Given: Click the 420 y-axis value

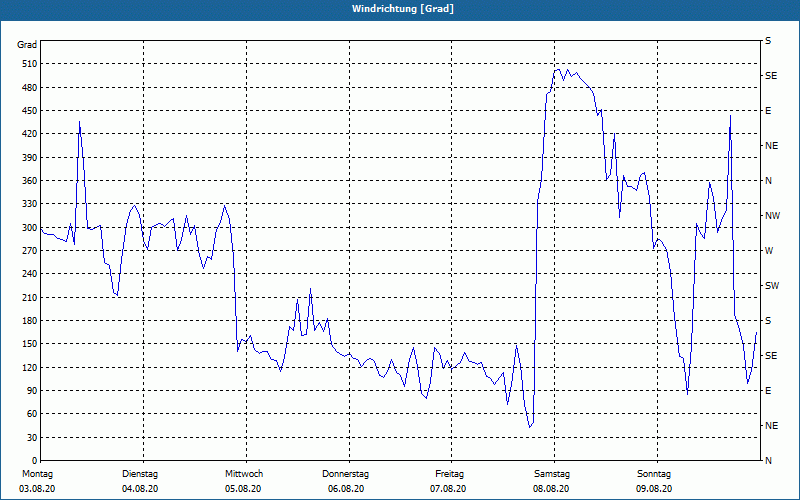Looking at the screenshot, I should coord(30,134).
